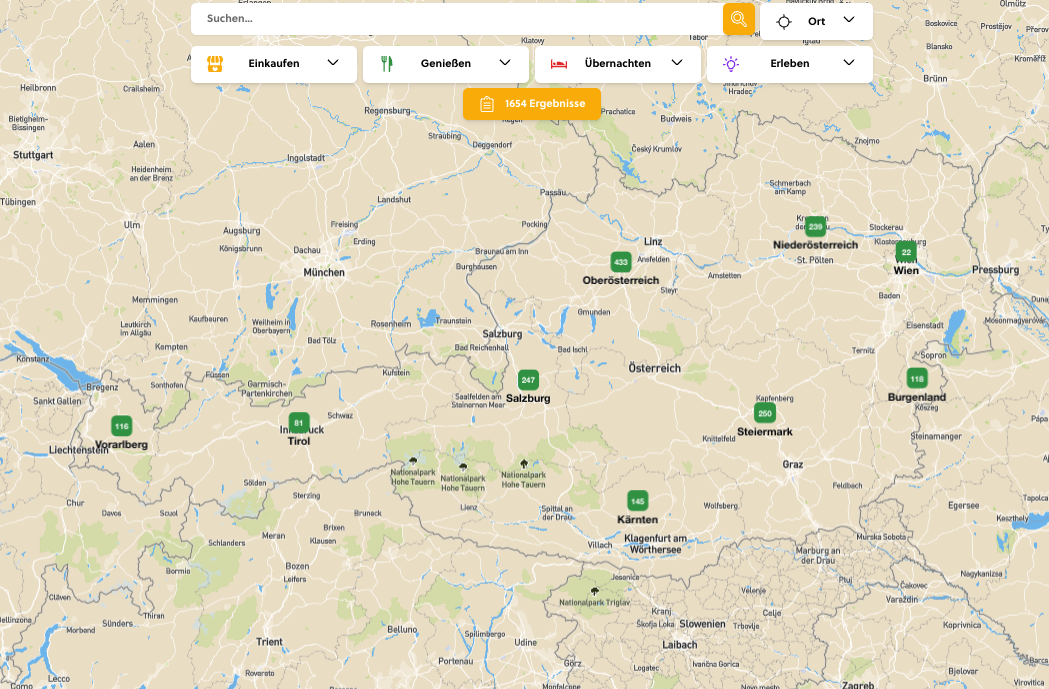This screenshot has width=1049, height=689.
Task: Click the crosshair location icon beside Ort
Action: (784, 21)
